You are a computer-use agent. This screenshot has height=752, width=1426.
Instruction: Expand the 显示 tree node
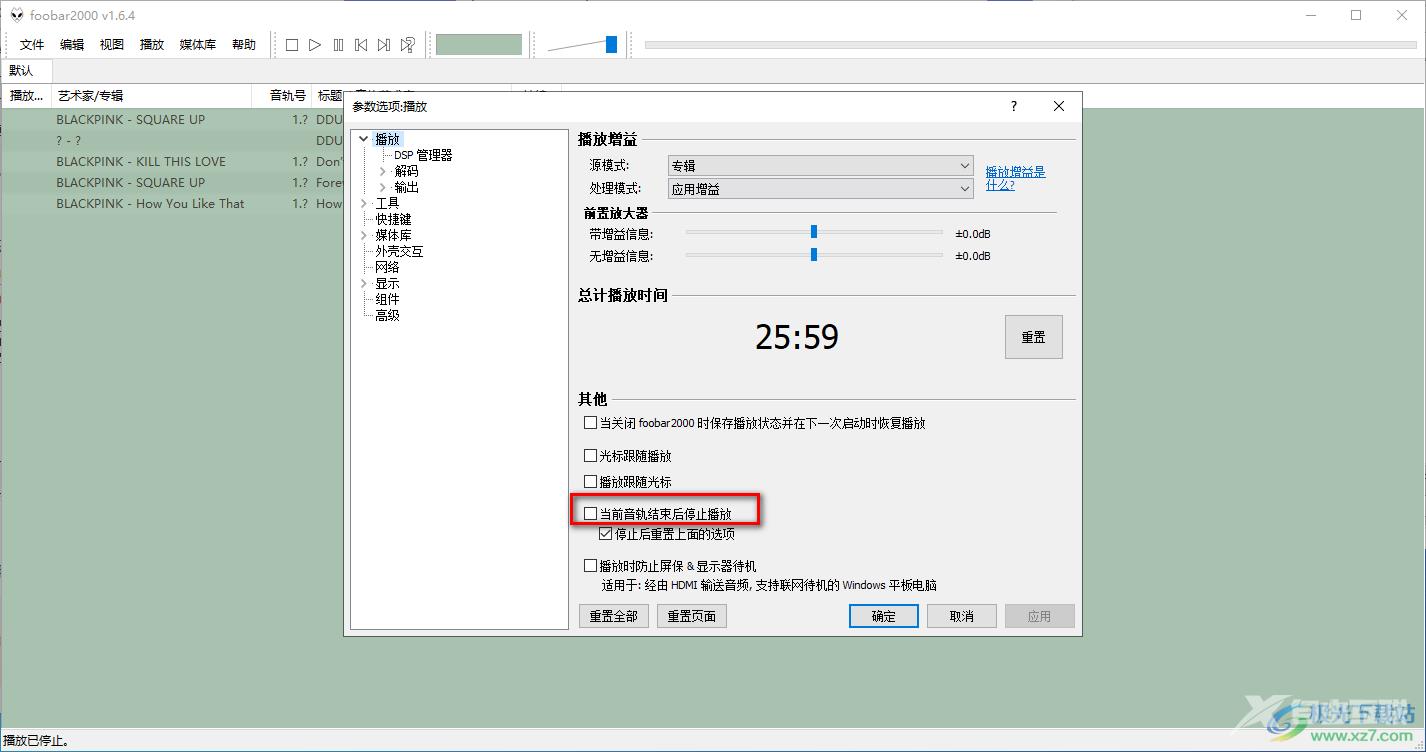click(364, 284)
